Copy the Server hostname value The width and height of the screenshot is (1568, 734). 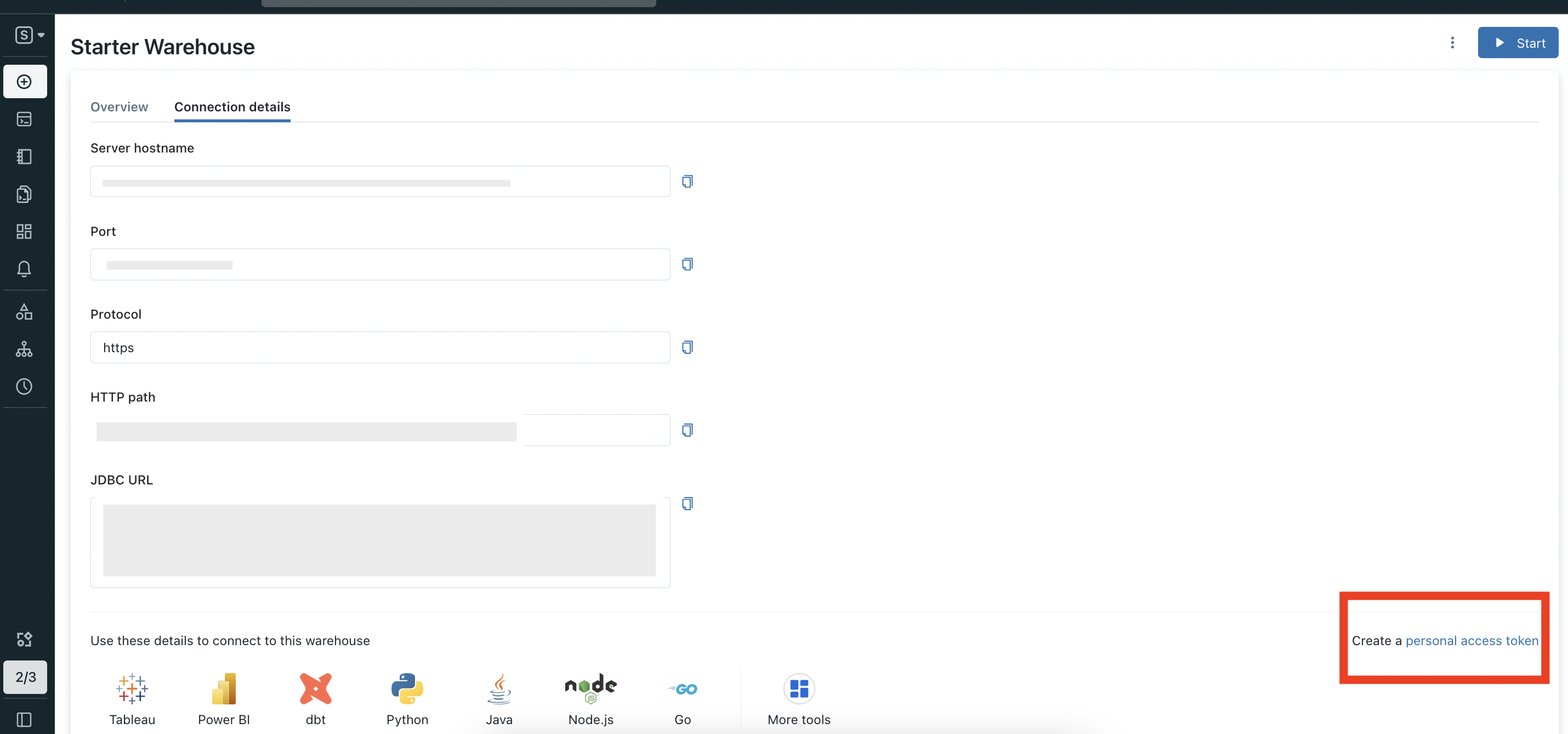coord(687,182)
